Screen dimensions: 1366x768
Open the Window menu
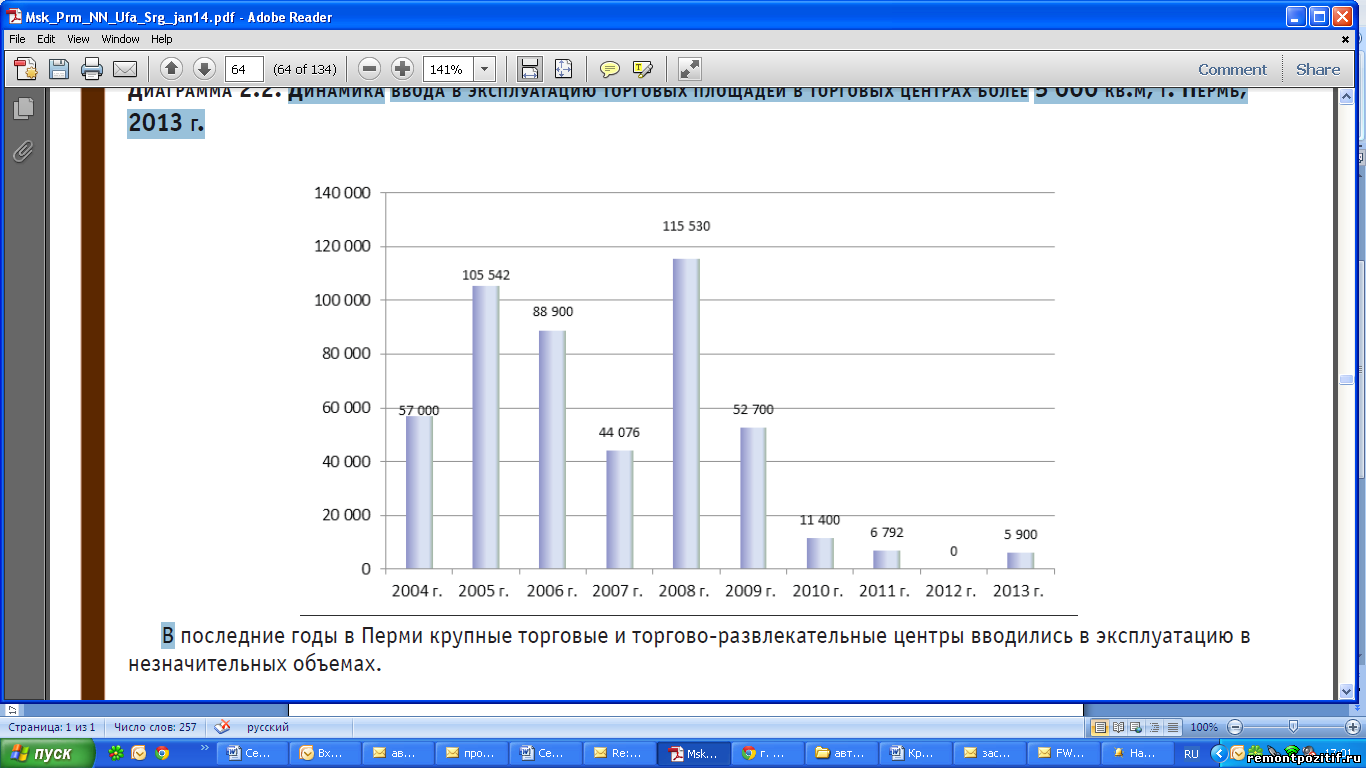(x=121, y=39)
